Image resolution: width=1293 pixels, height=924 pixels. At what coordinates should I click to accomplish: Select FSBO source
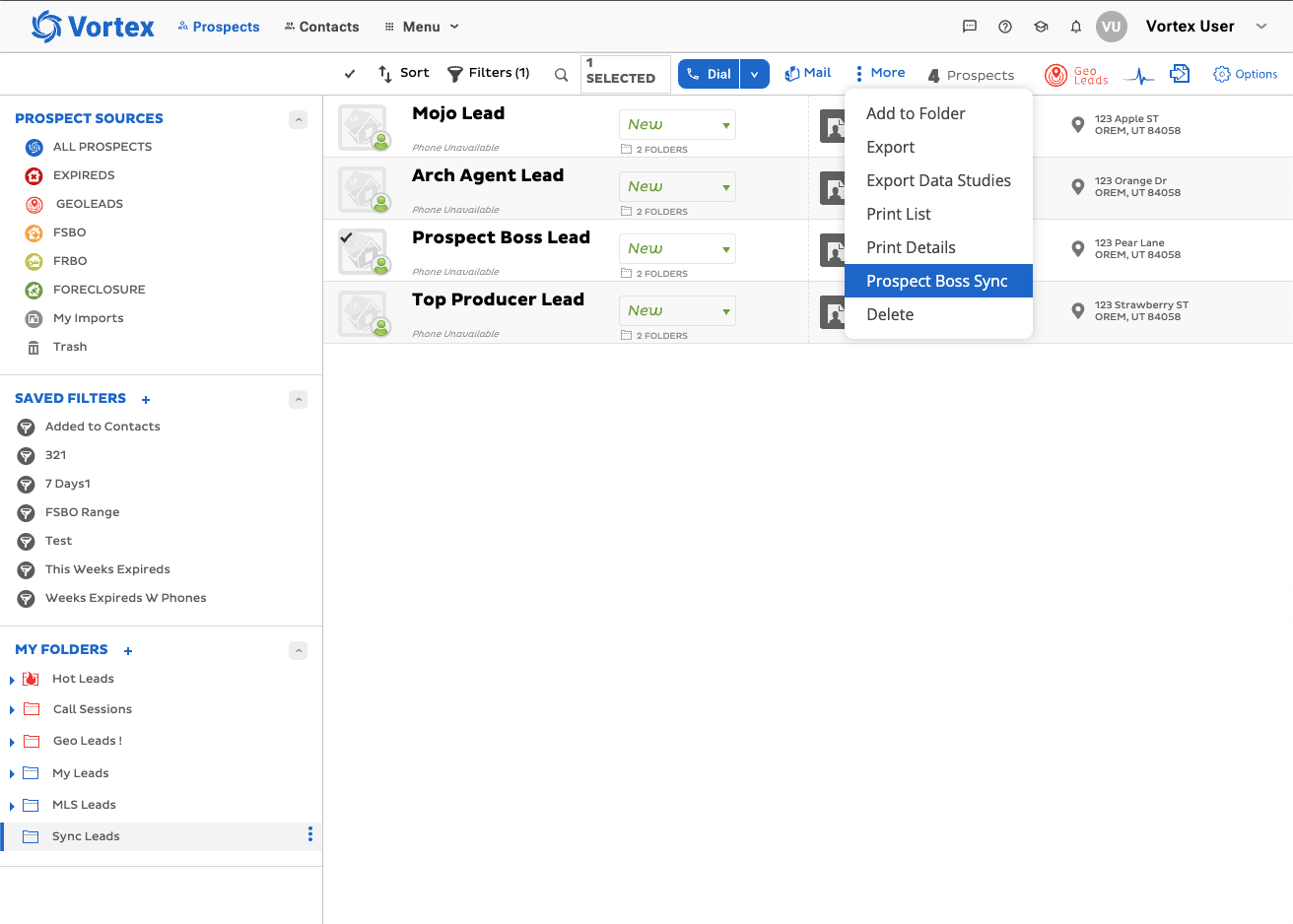click(56, 232)
